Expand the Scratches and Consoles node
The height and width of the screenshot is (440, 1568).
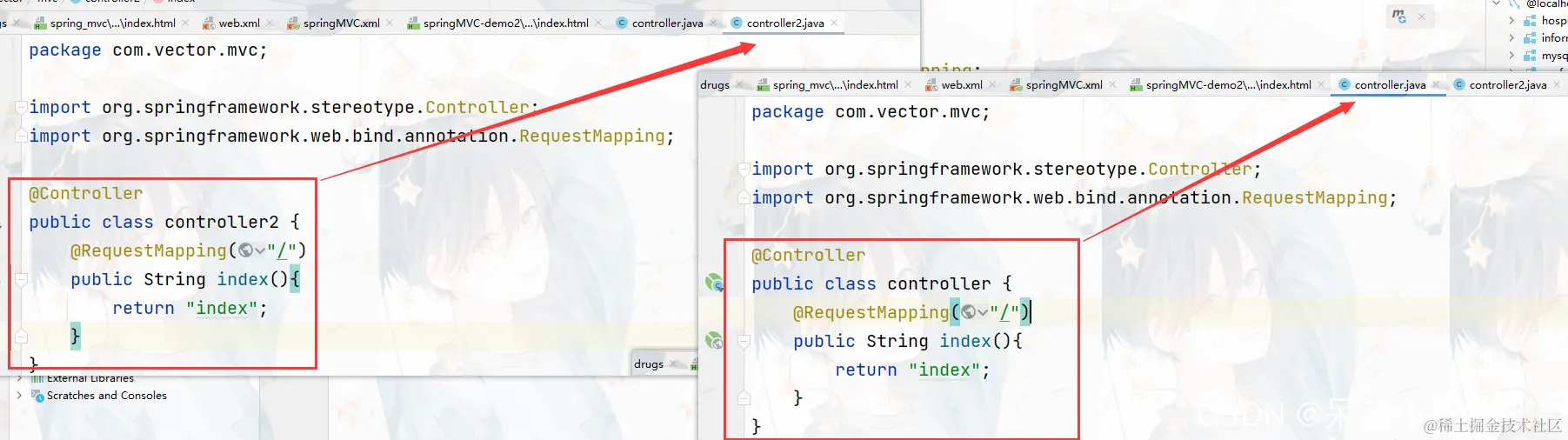19,395
